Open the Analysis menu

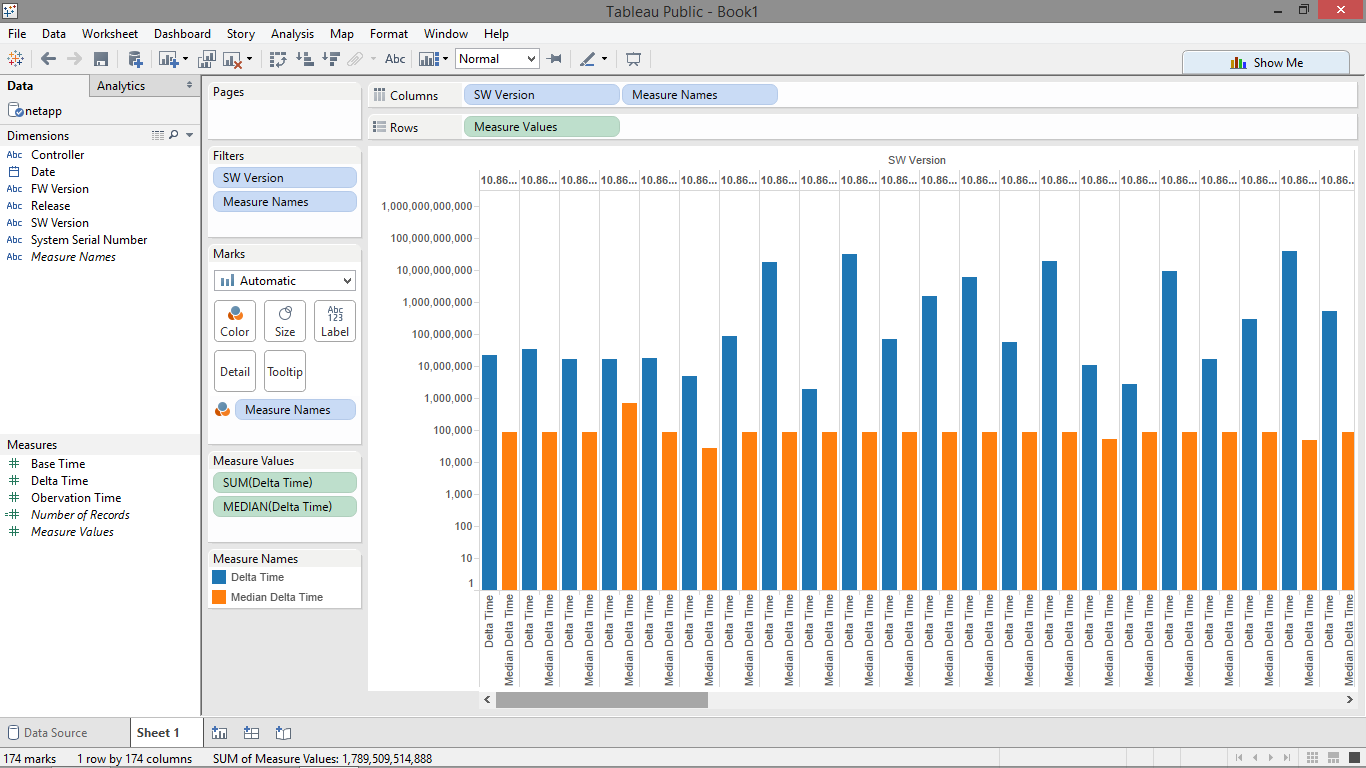(x=292, y=33)
